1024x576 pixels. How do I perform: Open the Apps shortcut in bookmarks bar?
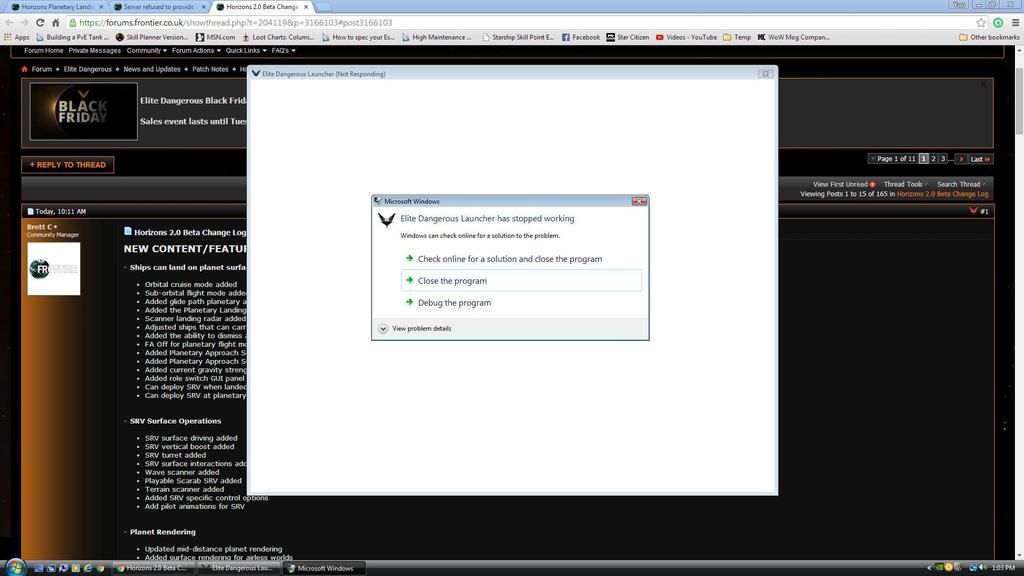(x=17, y=37)
